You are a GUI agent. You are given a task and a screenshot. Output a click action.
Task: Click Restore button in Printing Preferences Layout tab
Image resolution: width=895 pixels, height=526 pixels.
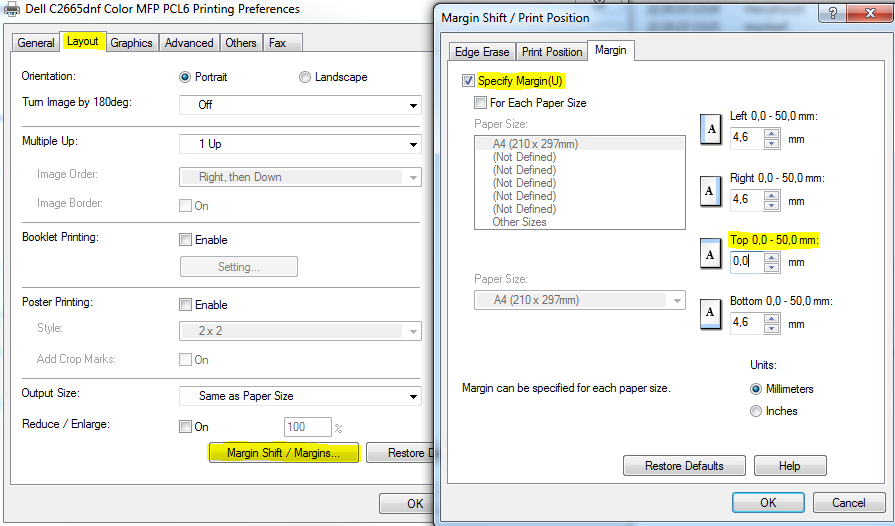[x=401, y=453]
